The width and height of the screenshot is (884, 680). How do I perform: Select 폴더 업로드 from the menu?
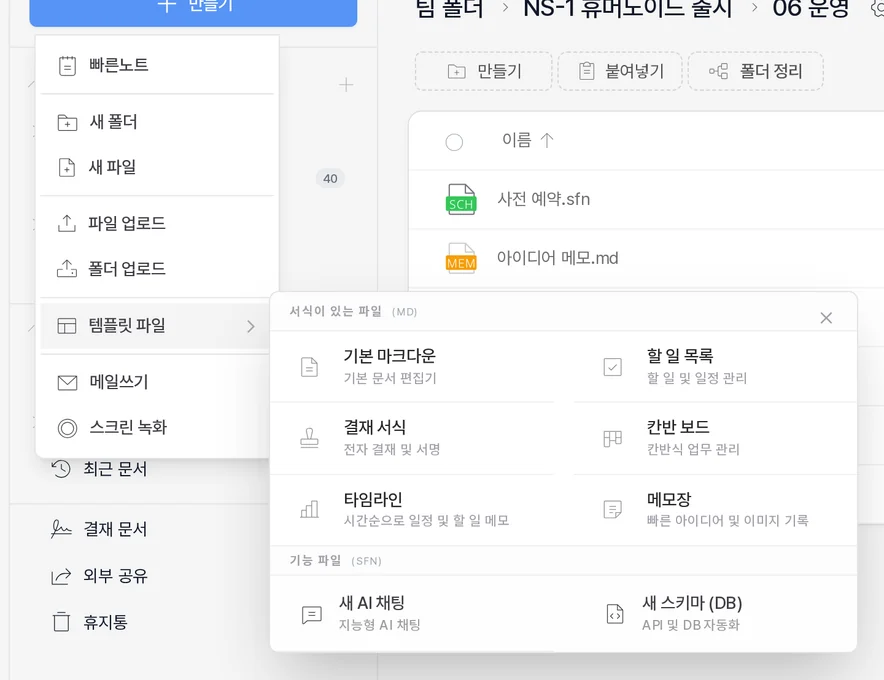[x=157, y=268]
